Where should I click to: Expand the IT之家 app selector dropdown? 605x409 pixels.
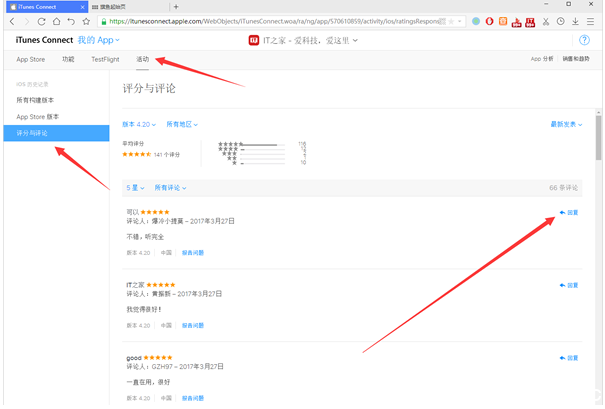click(310, 41)
